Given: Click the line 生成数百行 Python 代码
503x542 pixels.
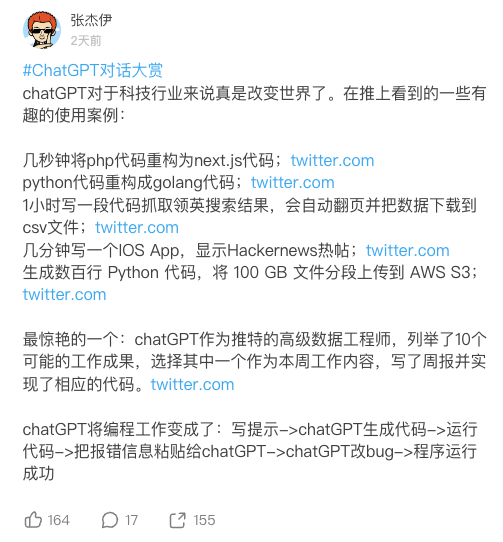Looking at the screenshot, I should (x=250, y=273).
